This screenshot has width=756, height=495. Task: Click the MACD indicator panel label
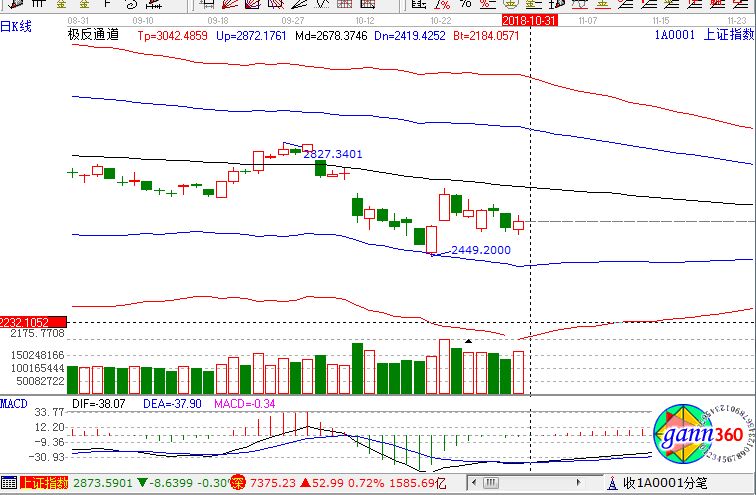[x=14, y=403]
